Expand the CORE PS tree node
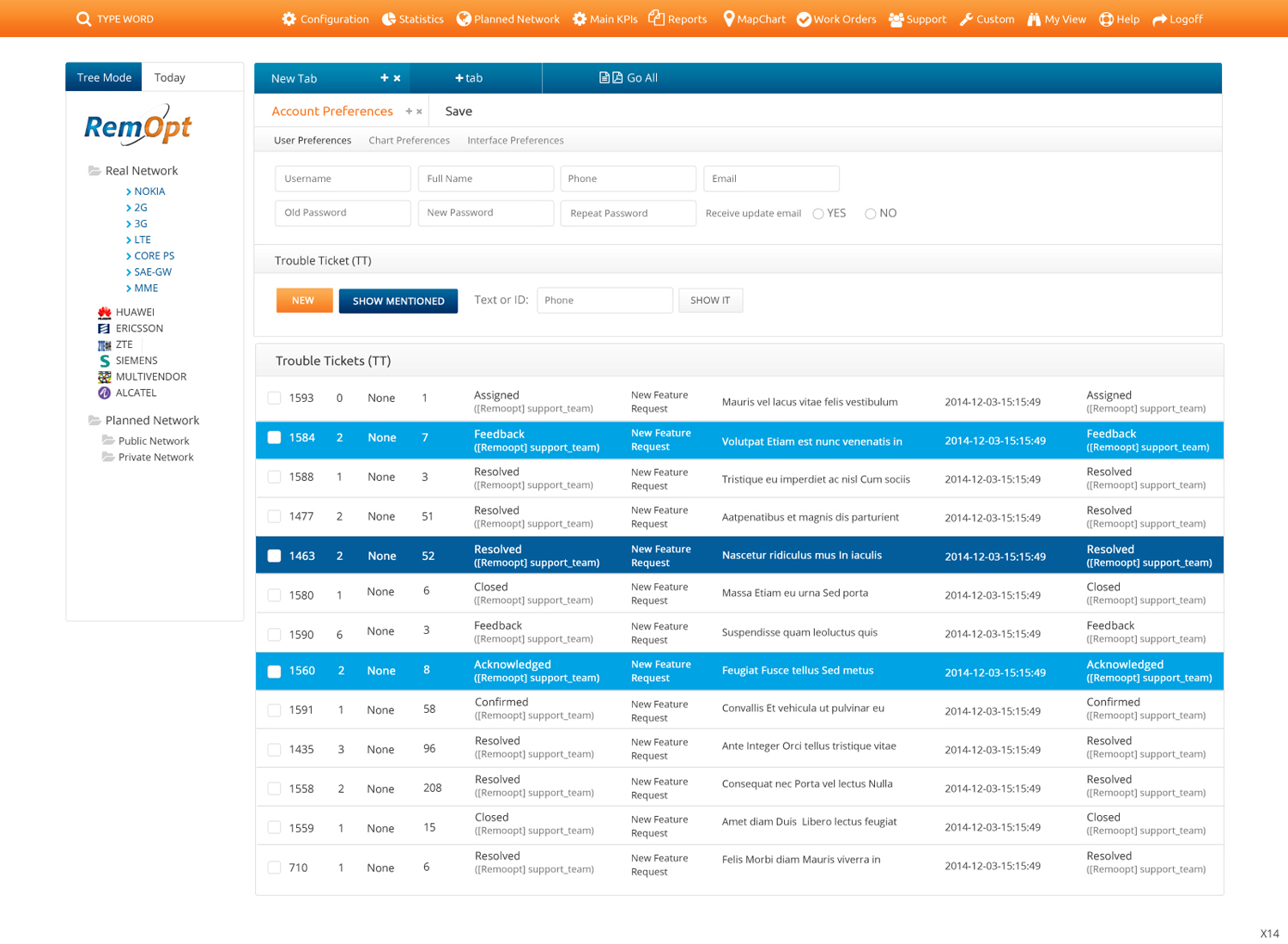 (129, 256)
